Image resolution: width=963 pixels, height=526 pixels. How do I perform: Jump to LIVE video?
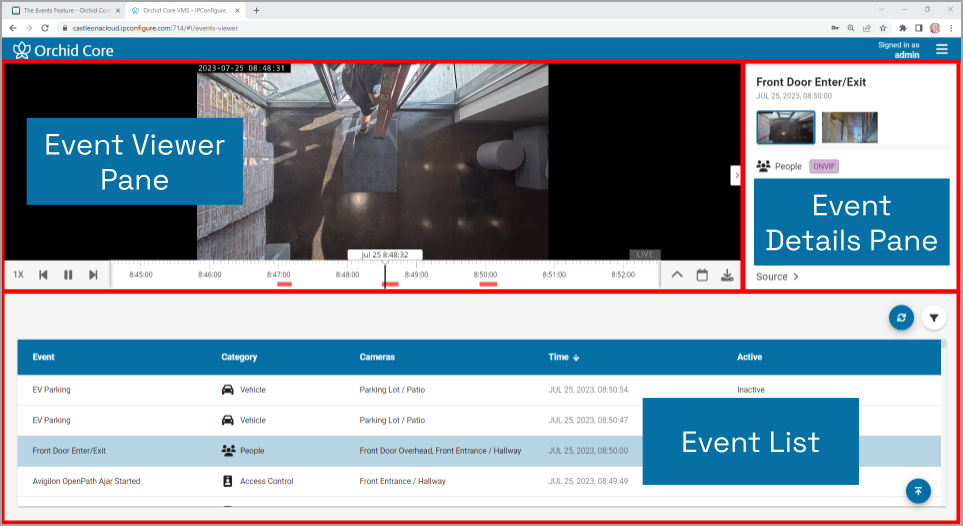(x=645, y=254)
